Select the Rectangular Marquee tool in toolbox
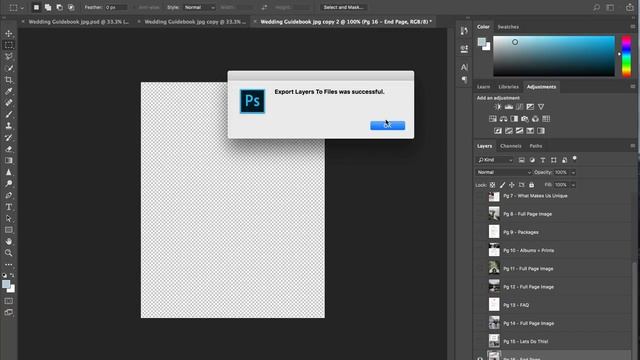The width and height of the screenshot is (640, 360). (x=9, y=45)
